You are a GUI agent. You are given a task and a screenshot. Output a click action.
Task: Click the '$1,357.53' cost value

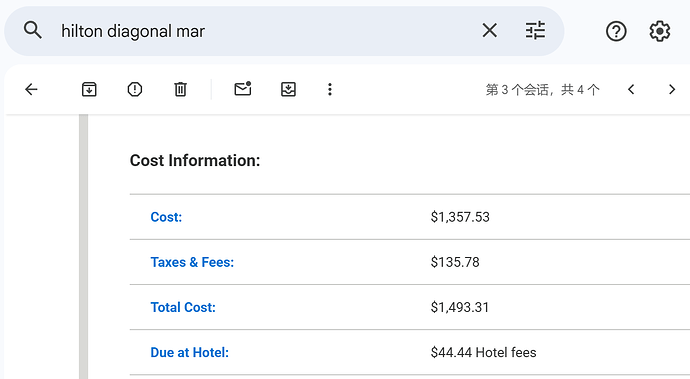[x=460, y=217]
